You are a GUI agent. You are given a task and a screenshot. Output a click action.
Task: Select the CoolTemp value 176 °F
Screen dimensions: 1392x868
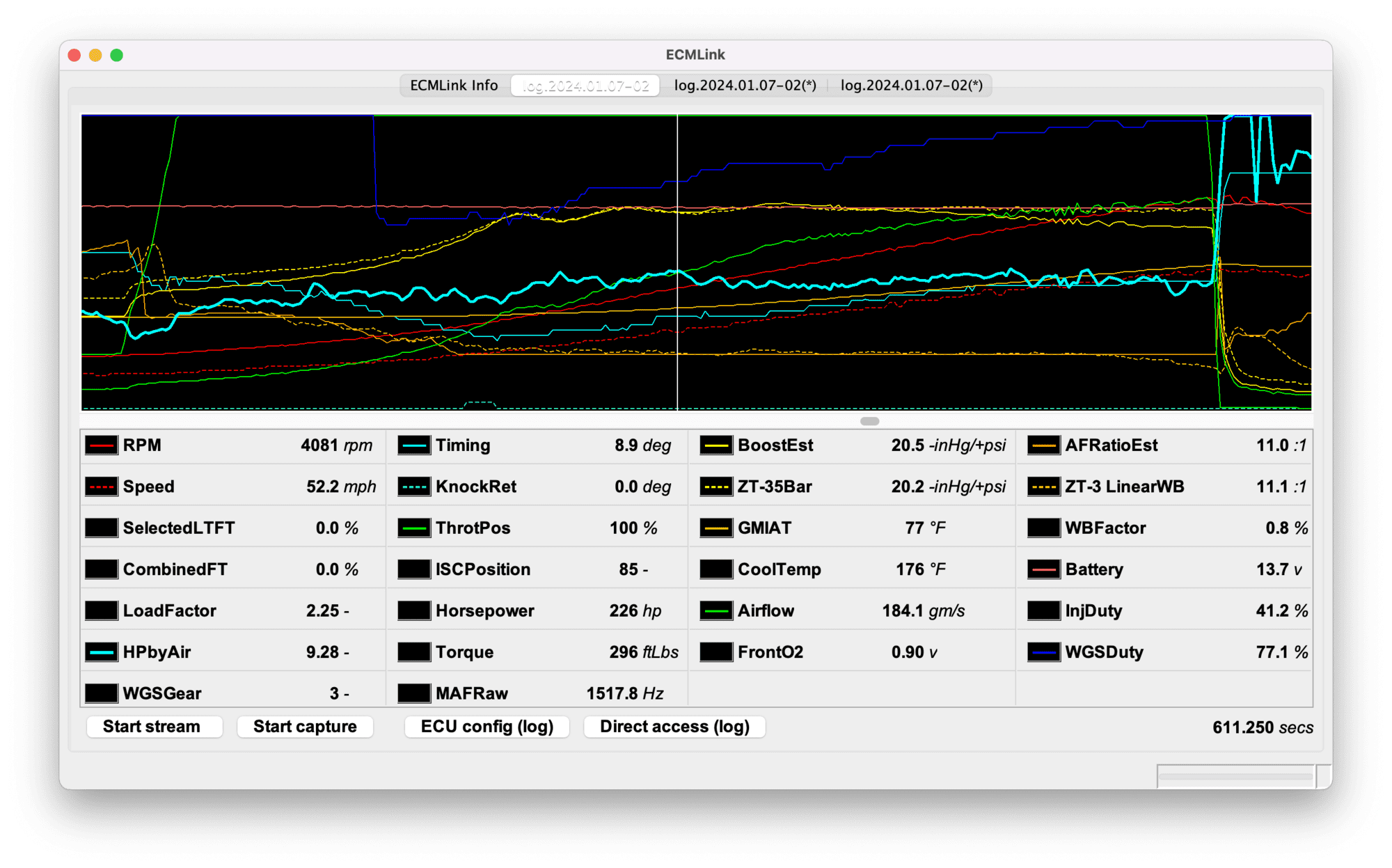920,569
